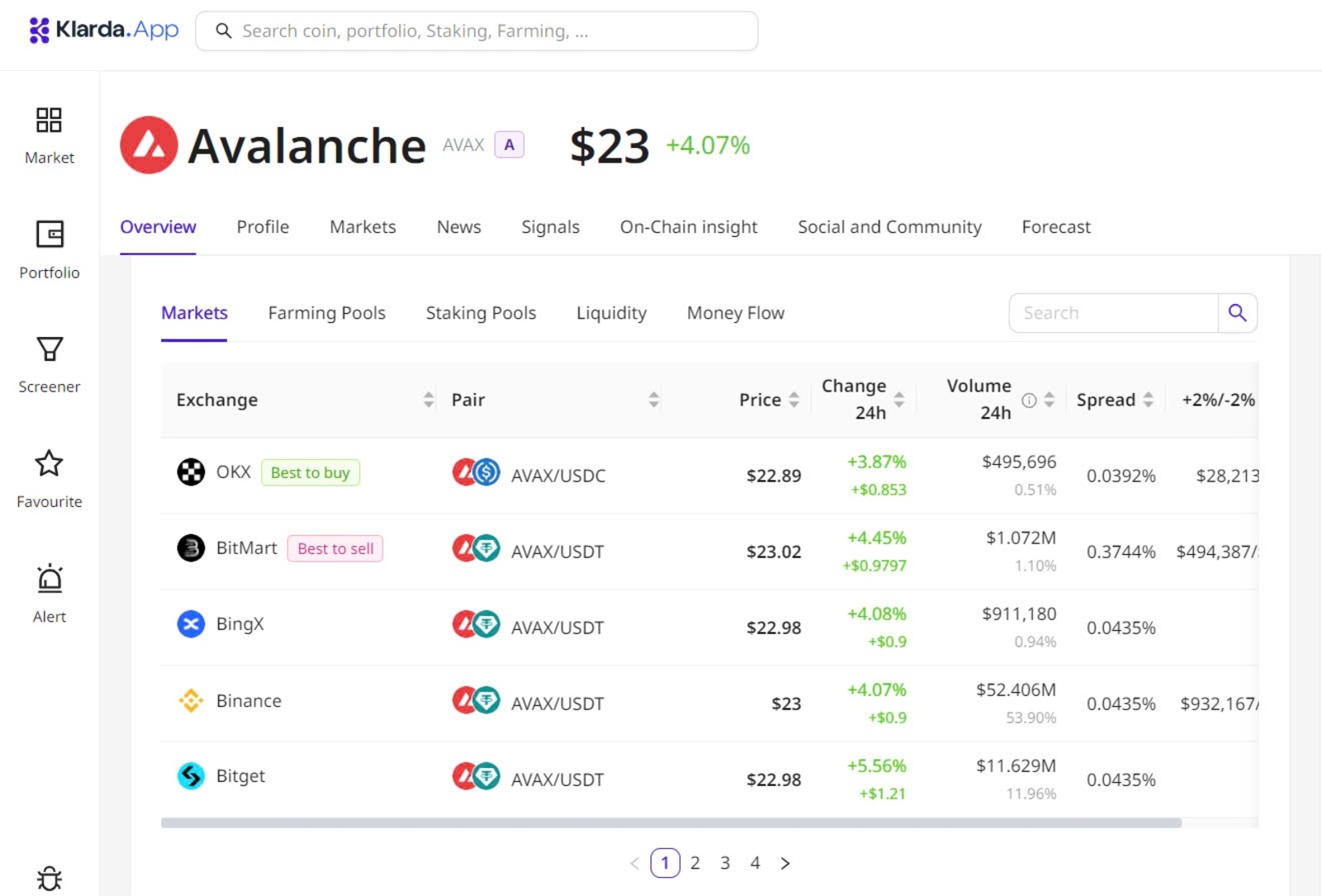1322x896 pixels.
Task: Click the Best to buy badge
Action: point(311,472)
